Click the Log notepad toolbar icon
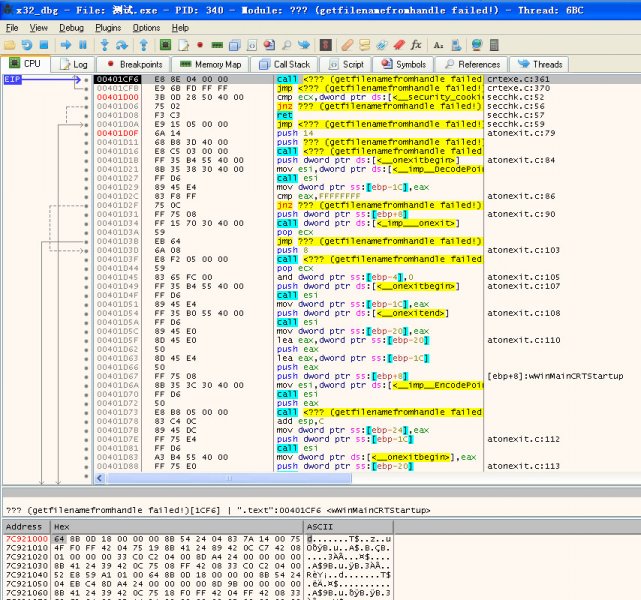This screenshot has width=641, height=600. point(183,45)
